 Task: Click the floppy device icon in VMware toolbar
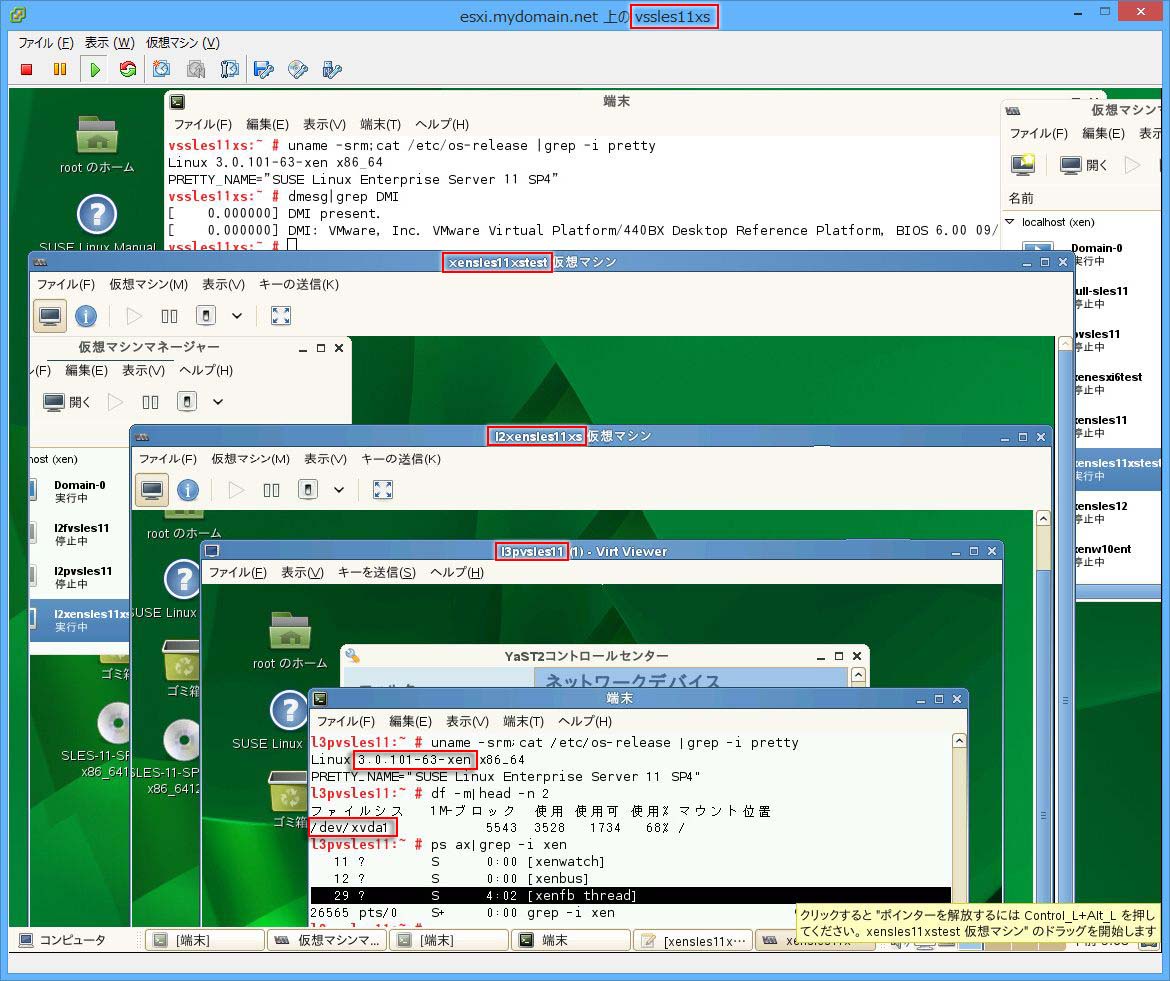coord(263,69)
